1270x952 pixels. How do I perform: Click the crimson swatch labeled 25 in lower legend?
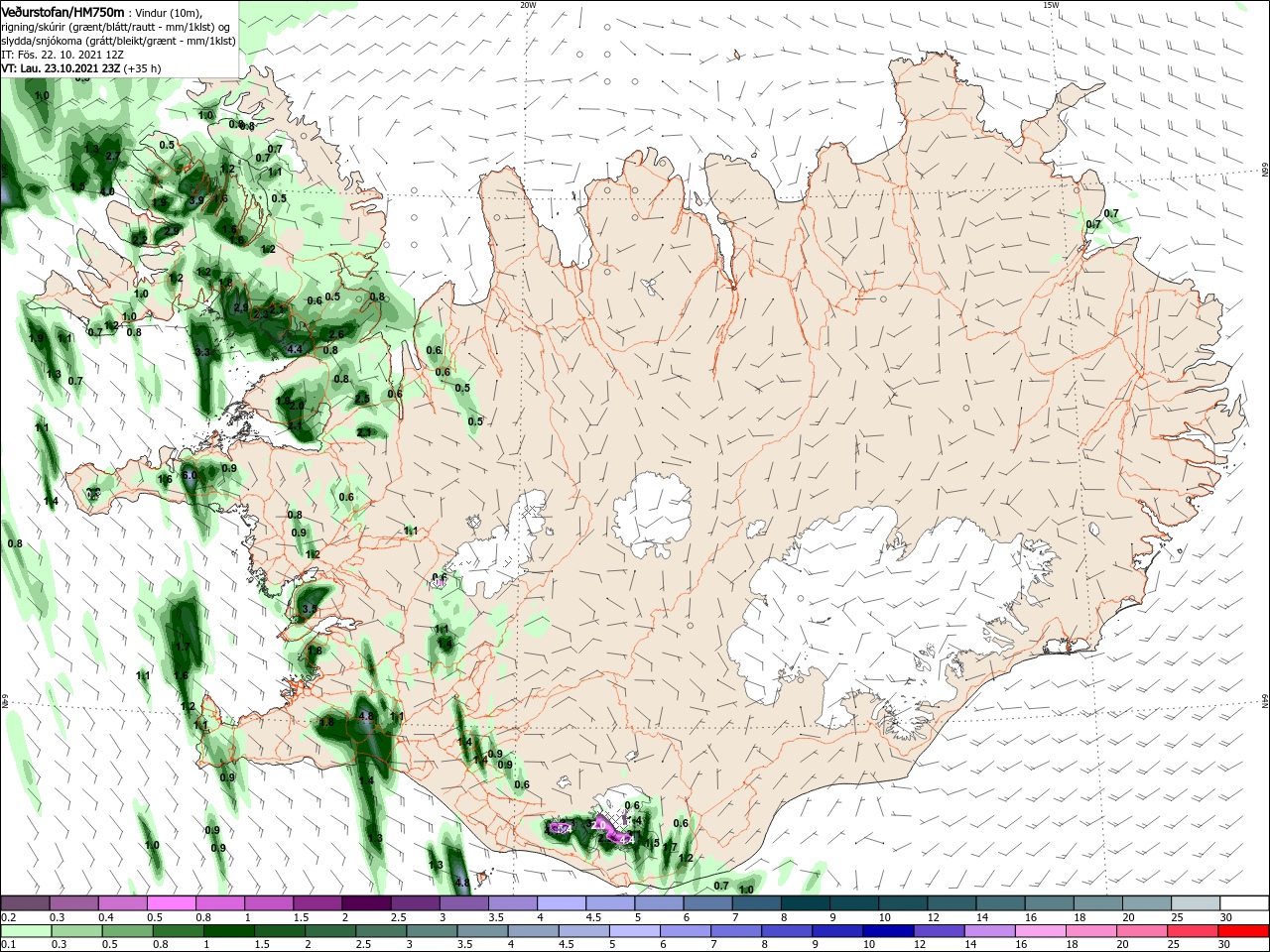pos(1192,931)
